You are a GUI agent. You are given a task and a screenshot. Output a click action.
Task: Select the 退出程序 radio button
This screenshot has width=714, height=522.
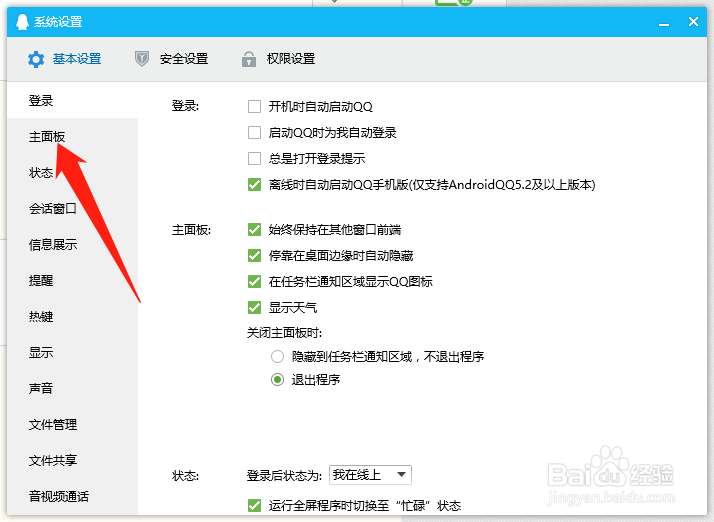pos(277,379)
